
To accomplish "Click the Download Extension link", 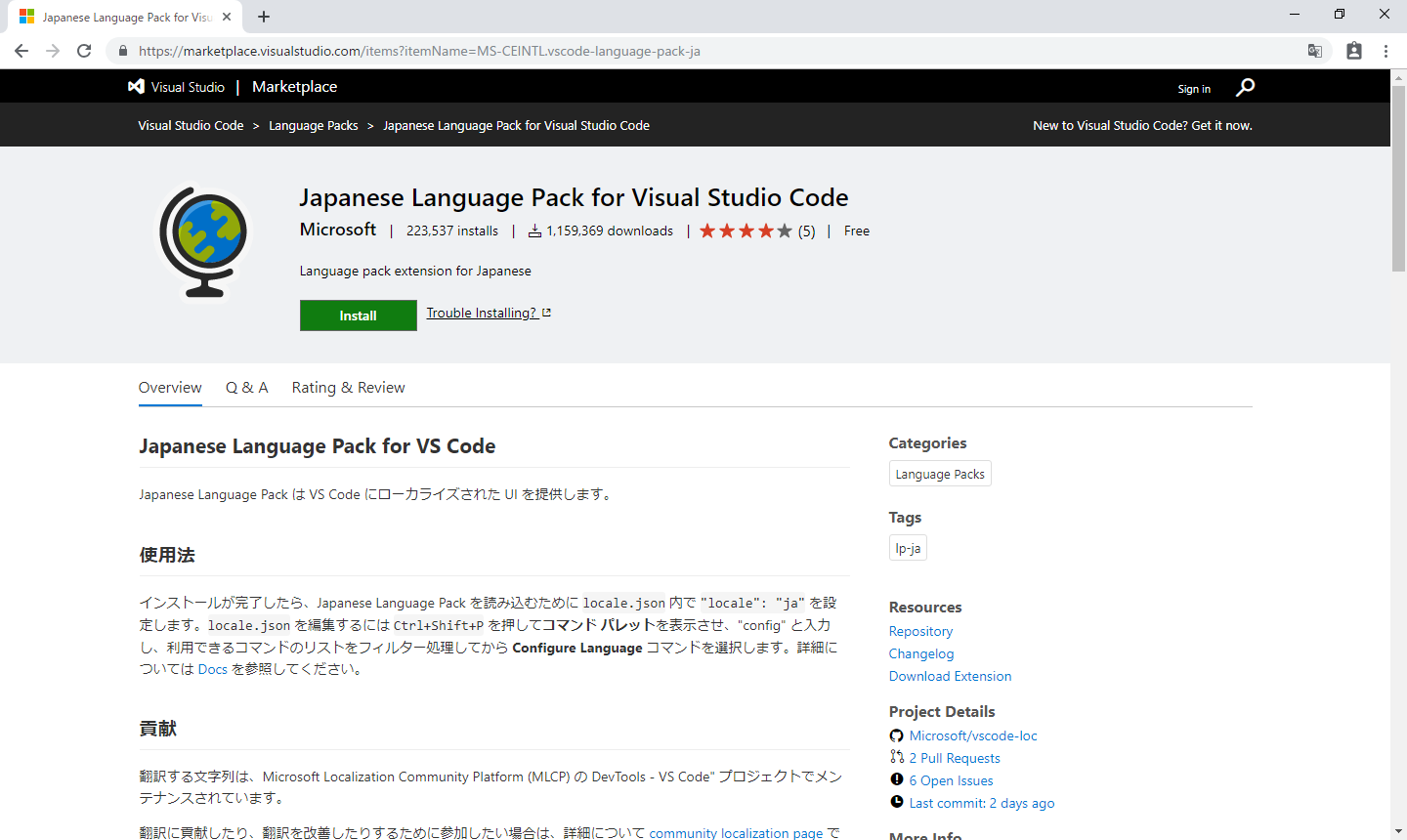I will pyautogui.click(x=950, y=676).
